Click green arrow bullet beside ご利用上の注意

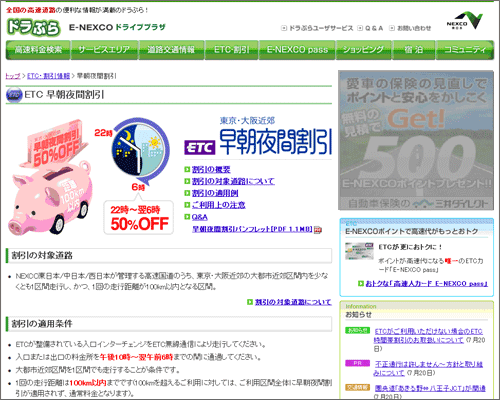coord(187,205)
